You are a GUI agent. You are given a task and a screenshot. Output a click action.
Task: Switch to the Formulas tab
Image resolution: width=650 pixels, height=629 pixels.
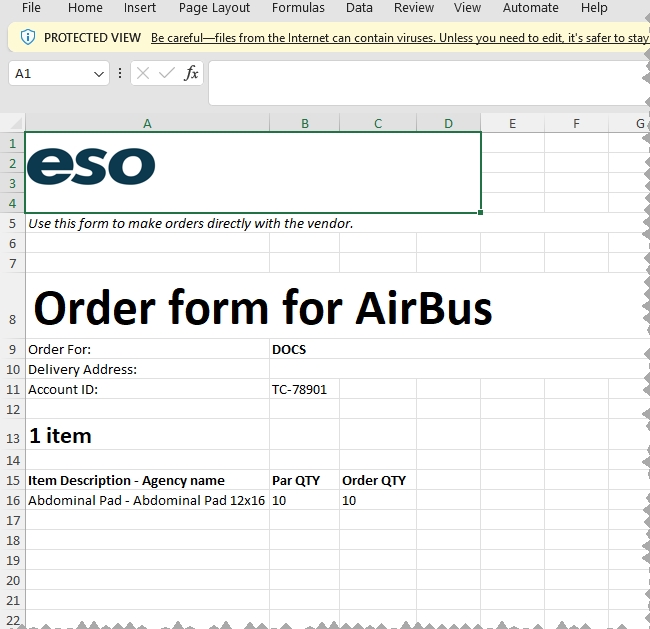(x=298, y=7)
